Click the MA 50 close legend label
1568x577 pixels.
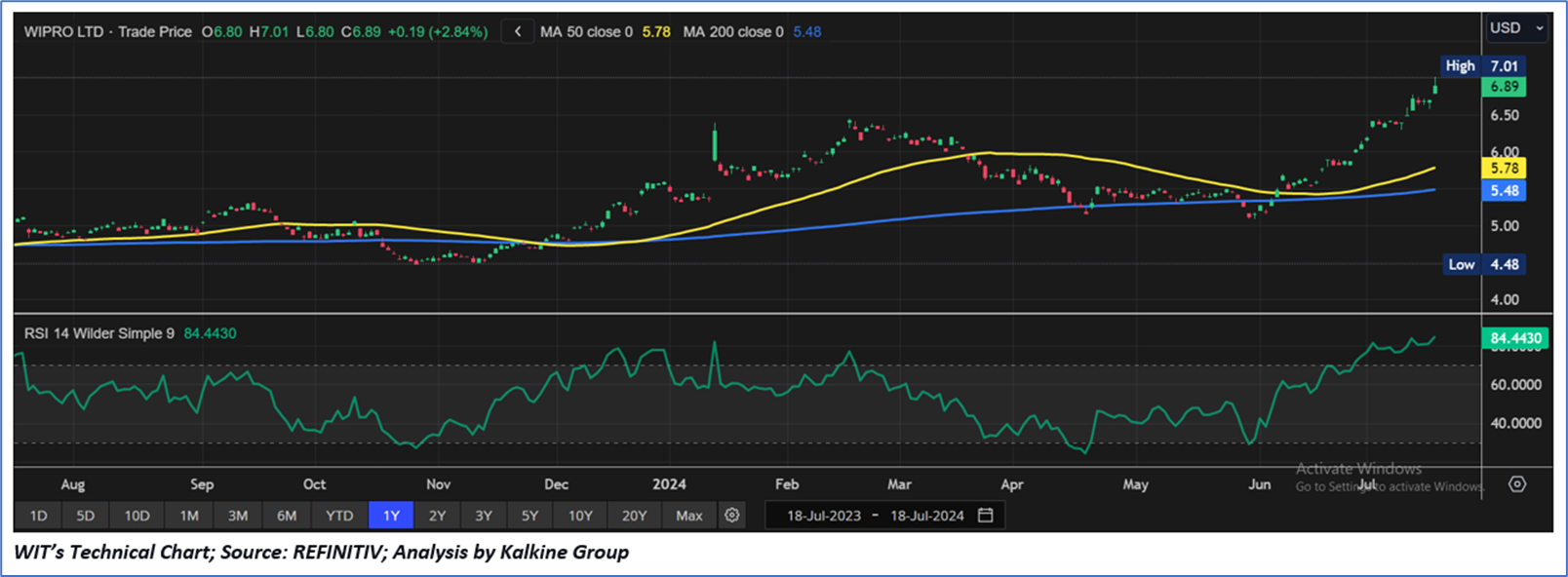[x=586, y=32]
